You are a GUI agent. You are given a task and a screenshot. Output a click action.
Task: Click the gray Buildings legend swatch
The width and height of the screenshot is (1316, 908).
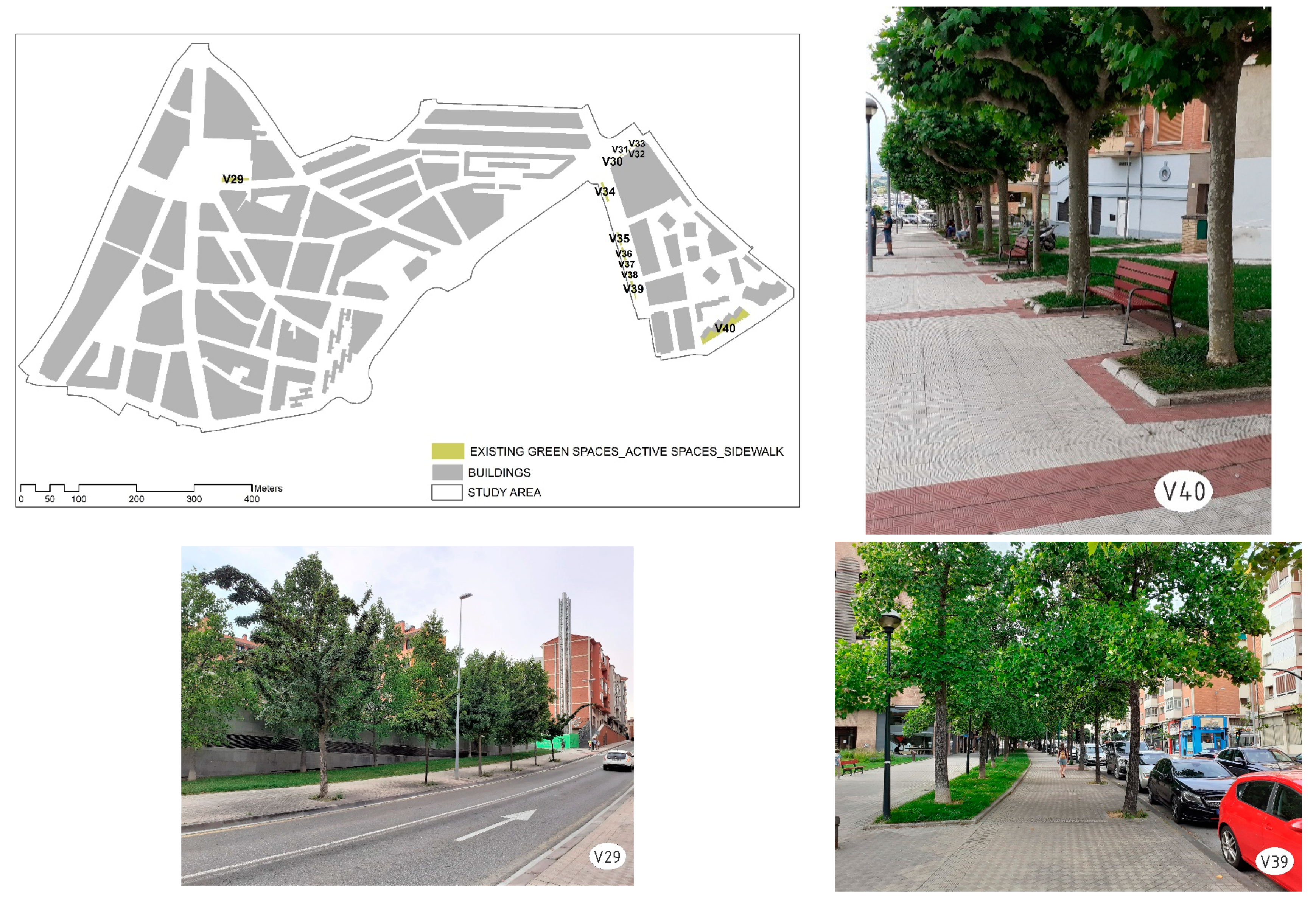pyautogui.click(x=447, y=472)
